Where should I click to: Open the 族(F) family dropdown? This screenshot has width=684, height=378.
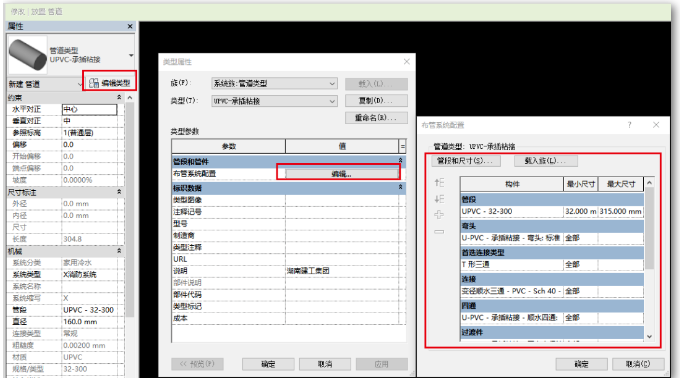[x=274, y=83]
